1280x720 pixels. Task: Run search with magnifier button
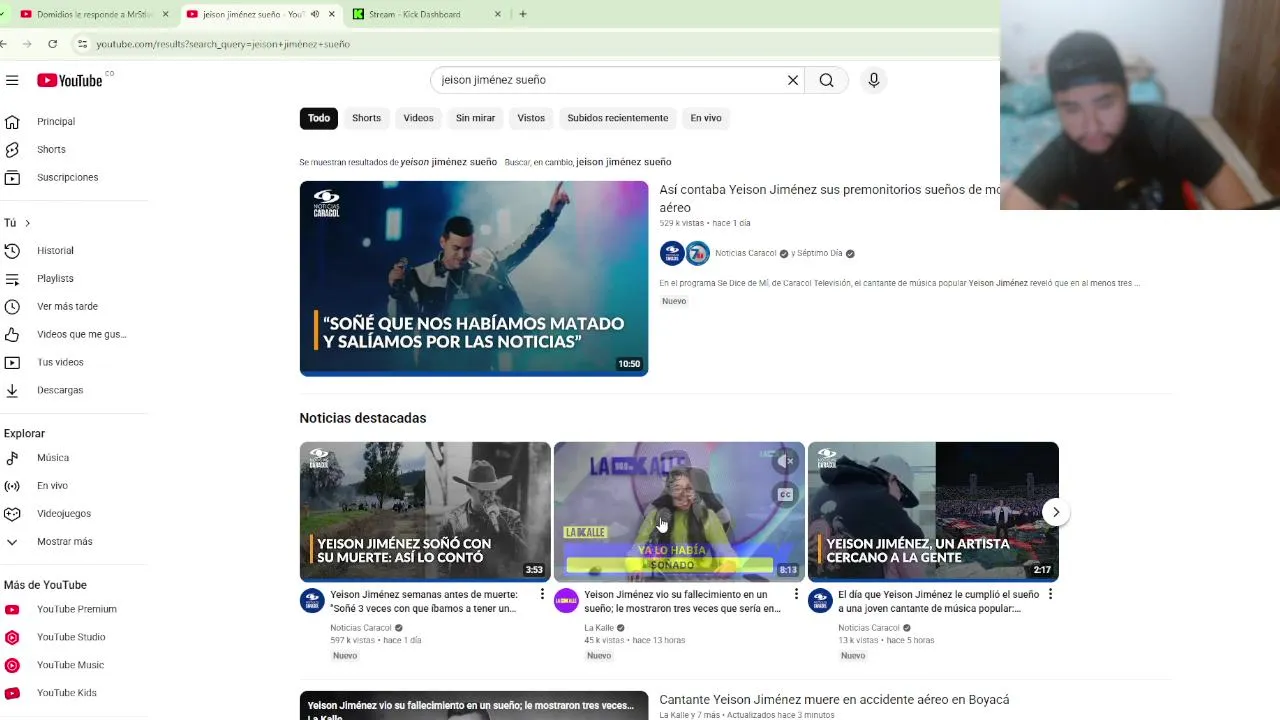826,80
